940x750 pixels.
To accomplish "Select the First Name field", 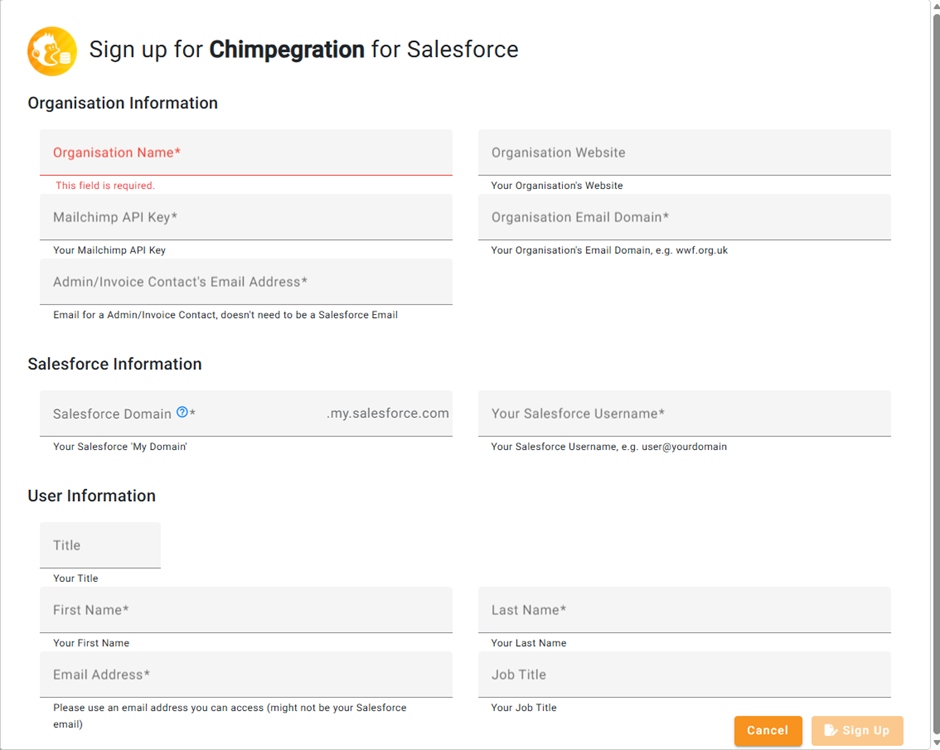I will (246, 610).
